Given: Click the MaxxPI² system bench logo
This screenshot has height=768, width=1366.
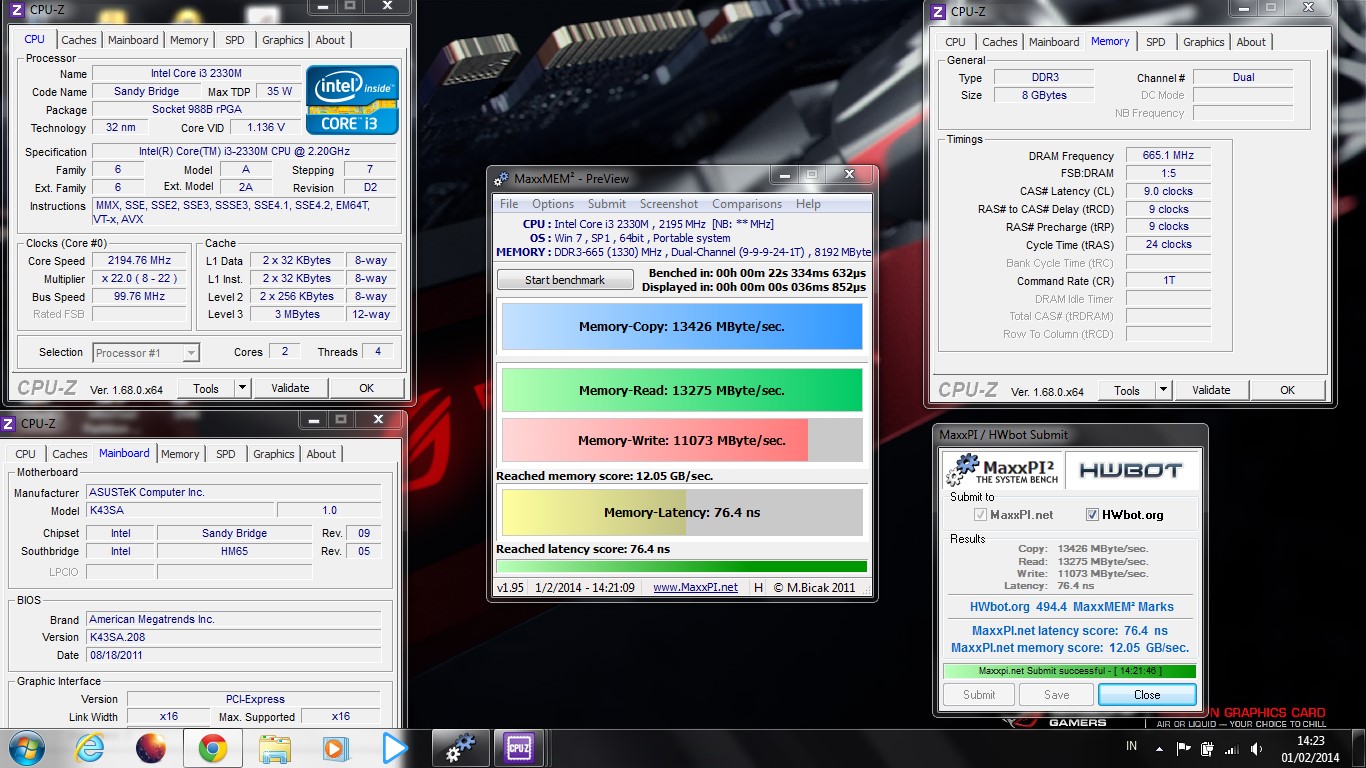Looking at the screenshot, I should click(x=1001, y=469).
